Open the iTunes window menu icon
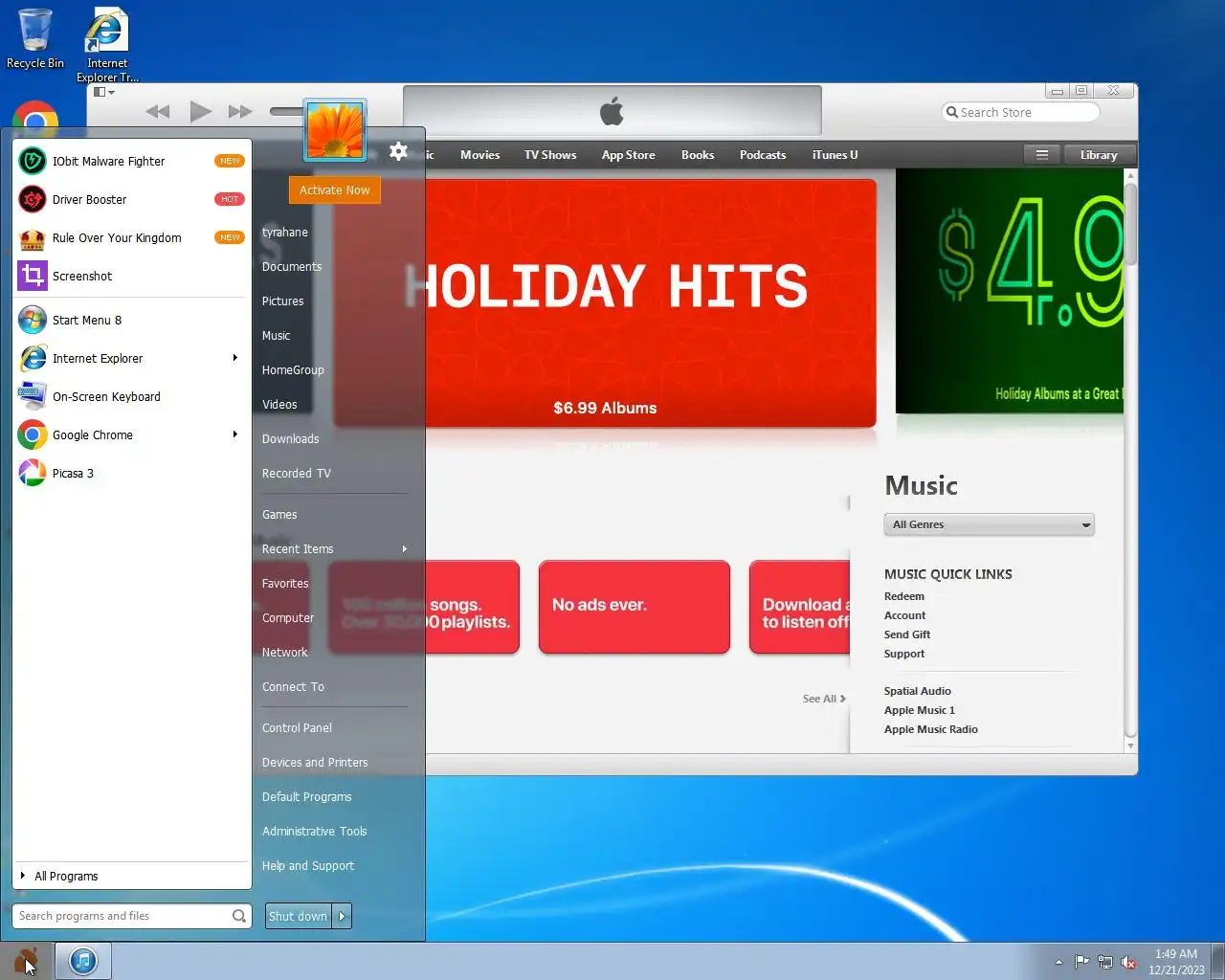This screenshot has height=980, width=1225. (103, 92)
